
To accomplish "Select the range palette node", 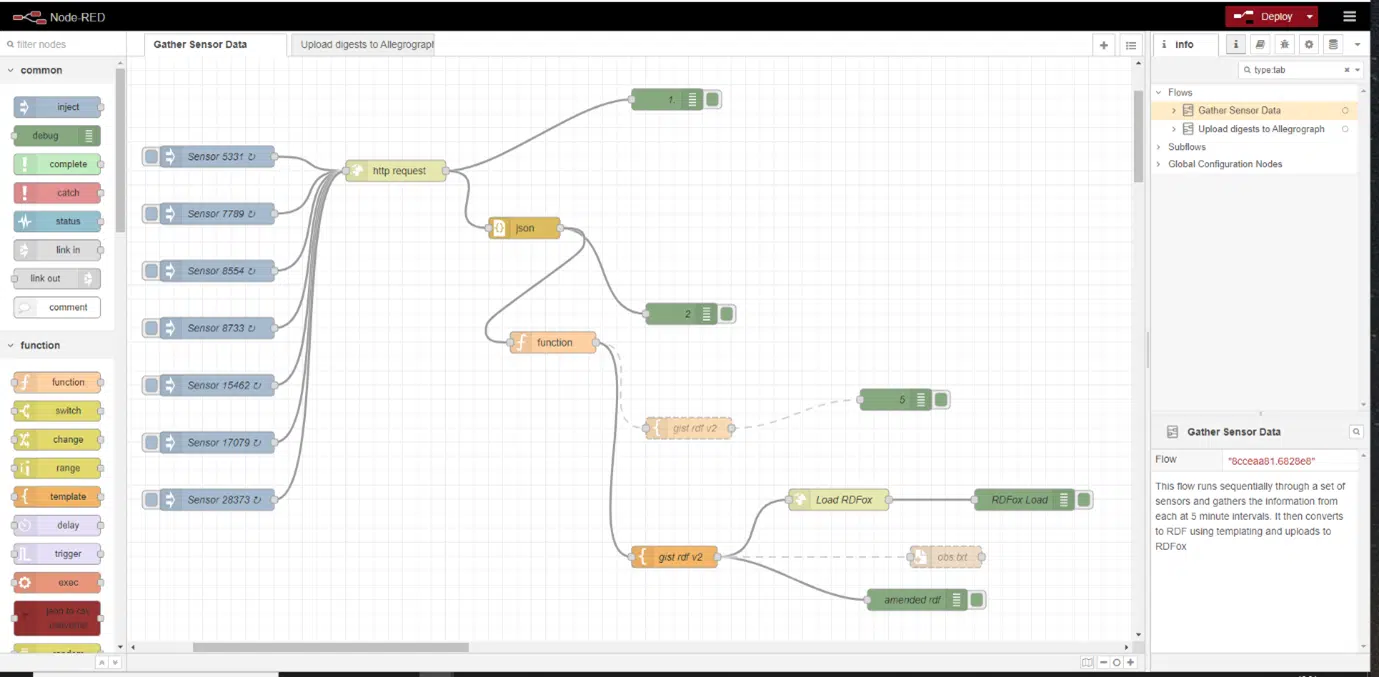I will [57, 468].
